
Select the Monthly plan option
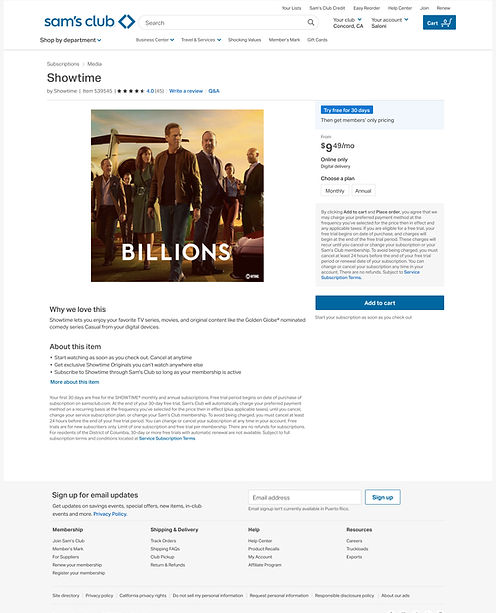[x=335, y=191]
